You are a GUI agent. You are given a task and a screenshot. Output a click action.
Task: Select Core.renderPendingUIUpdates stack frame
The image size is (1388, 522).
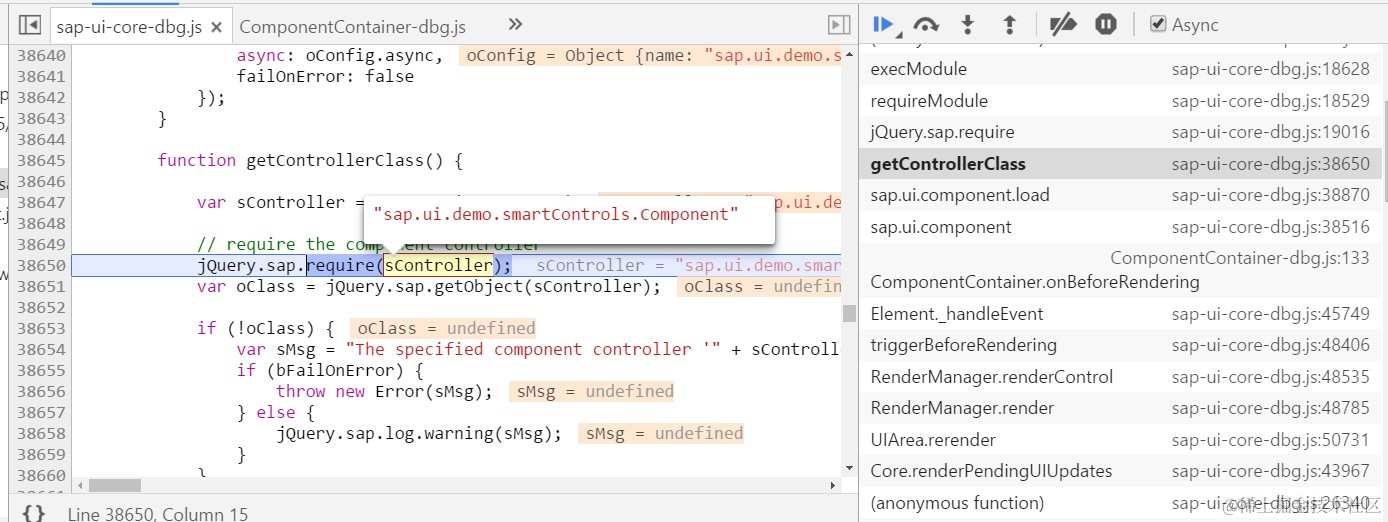point(1120,471)
